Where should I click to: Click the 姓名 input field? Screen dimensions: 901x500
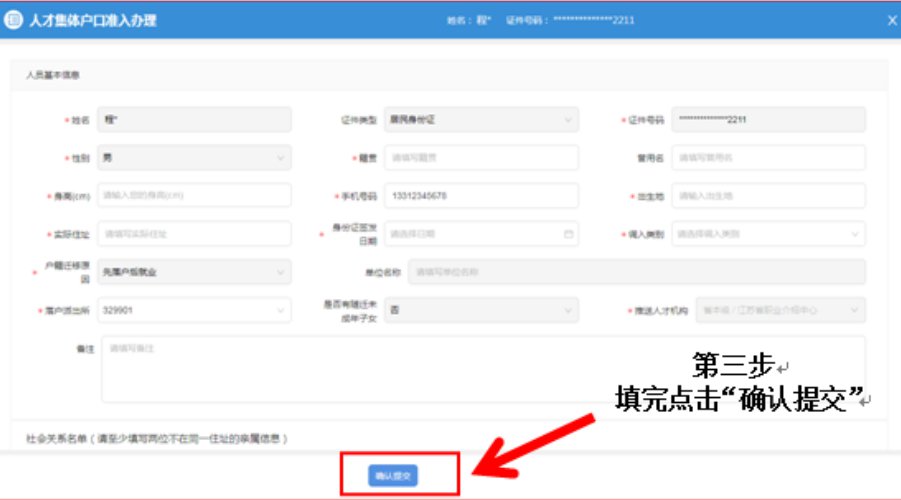pos(194,120)
